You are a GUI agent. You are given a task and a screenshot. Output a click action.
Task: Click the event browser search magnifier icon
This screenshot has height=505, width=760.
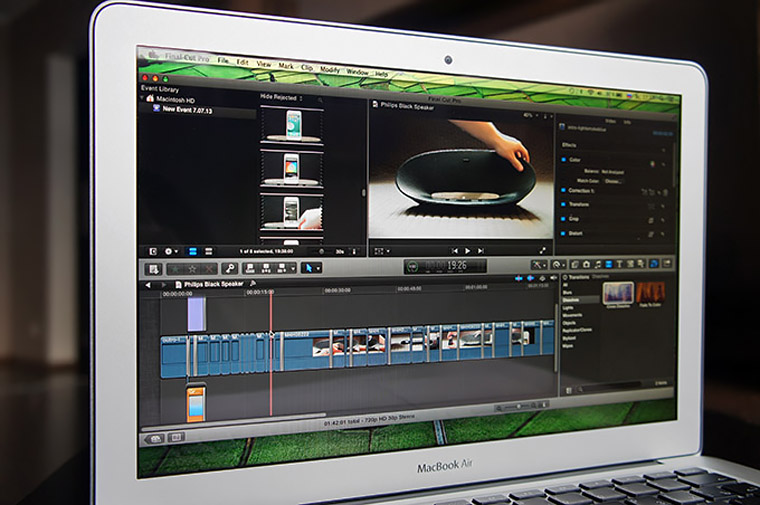tap(320, 100)
